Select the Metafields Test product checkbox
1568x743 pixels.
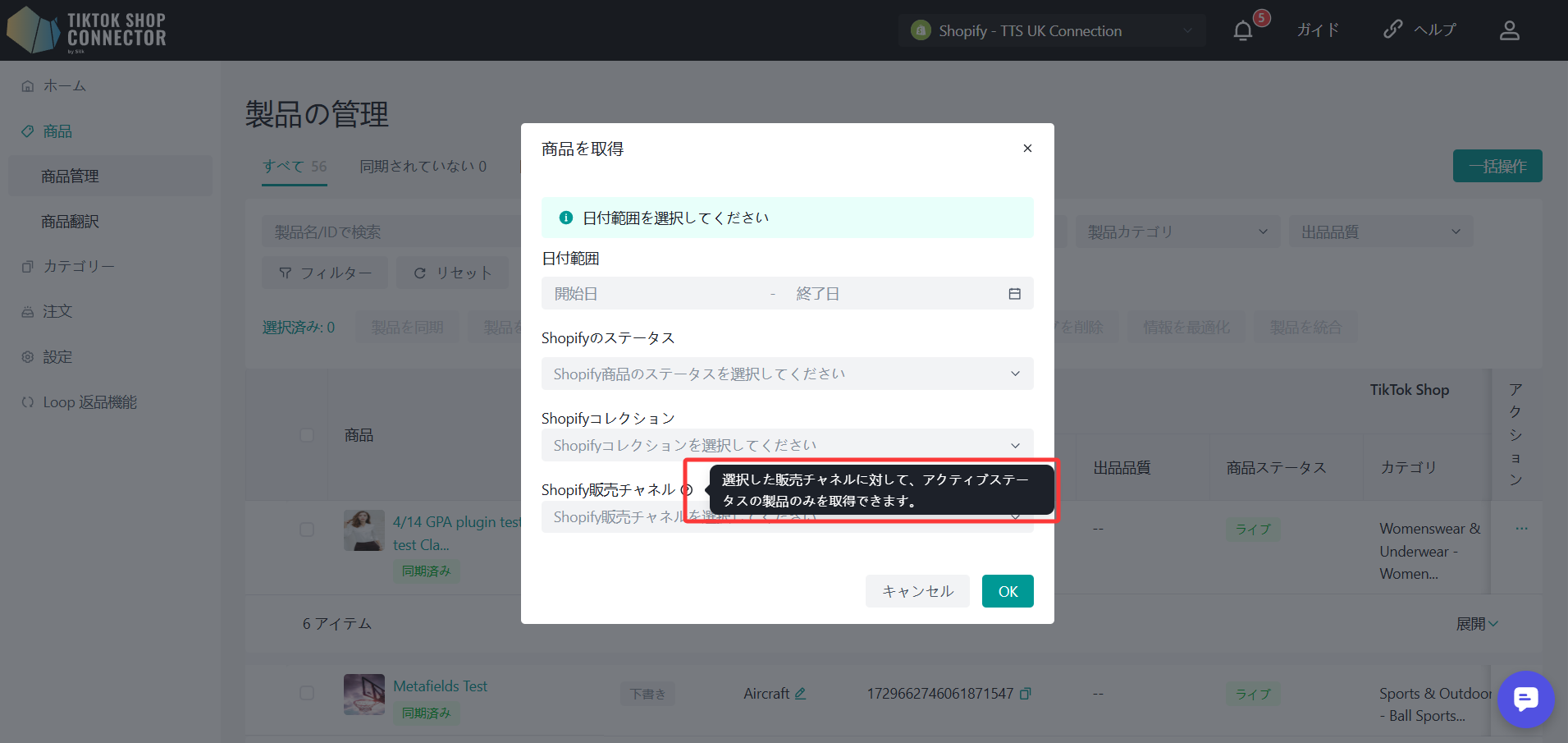(x=307, y=693)
